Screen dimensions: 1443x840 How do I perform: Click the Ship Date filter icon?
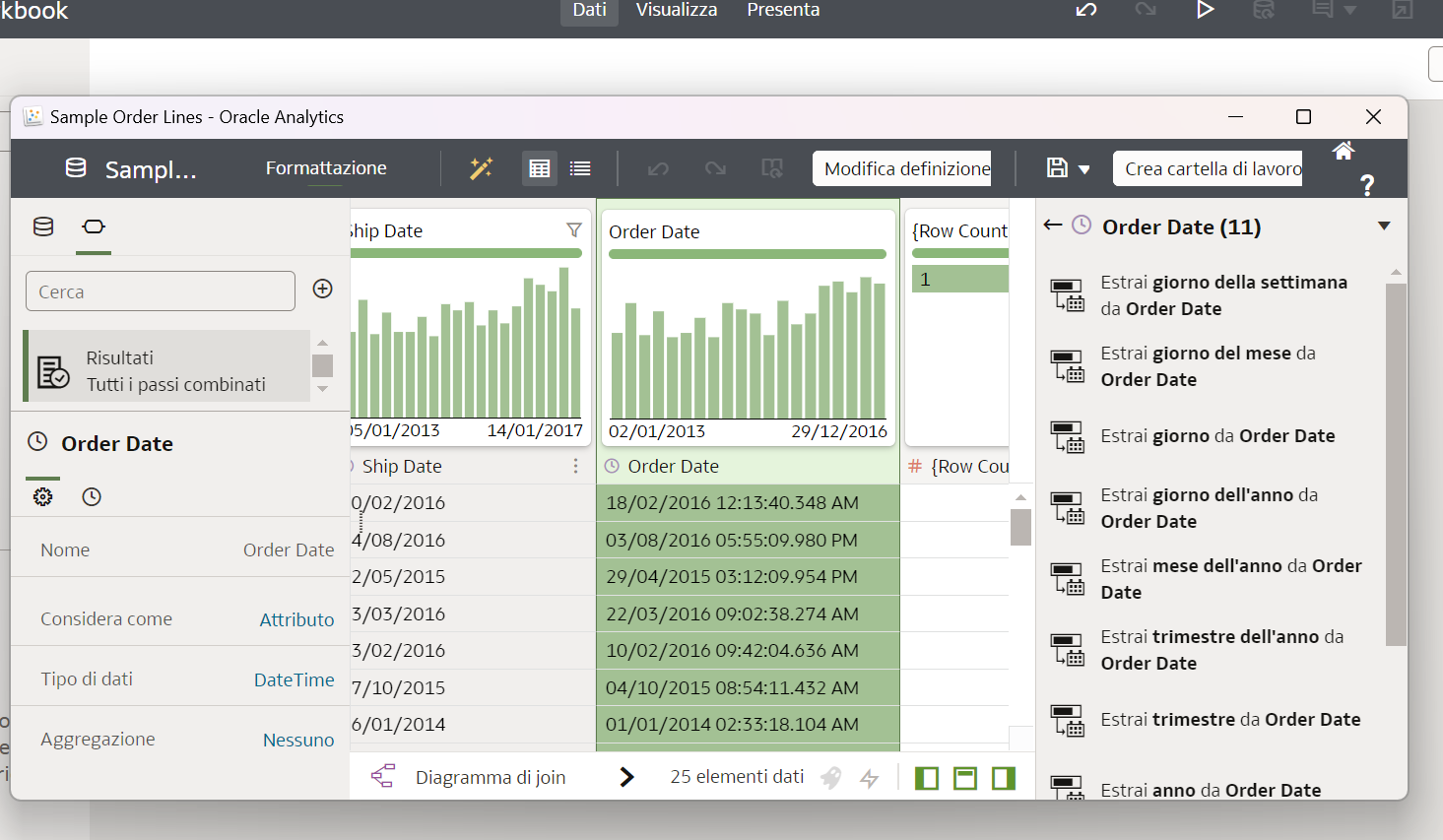click(x=573, y=229)
